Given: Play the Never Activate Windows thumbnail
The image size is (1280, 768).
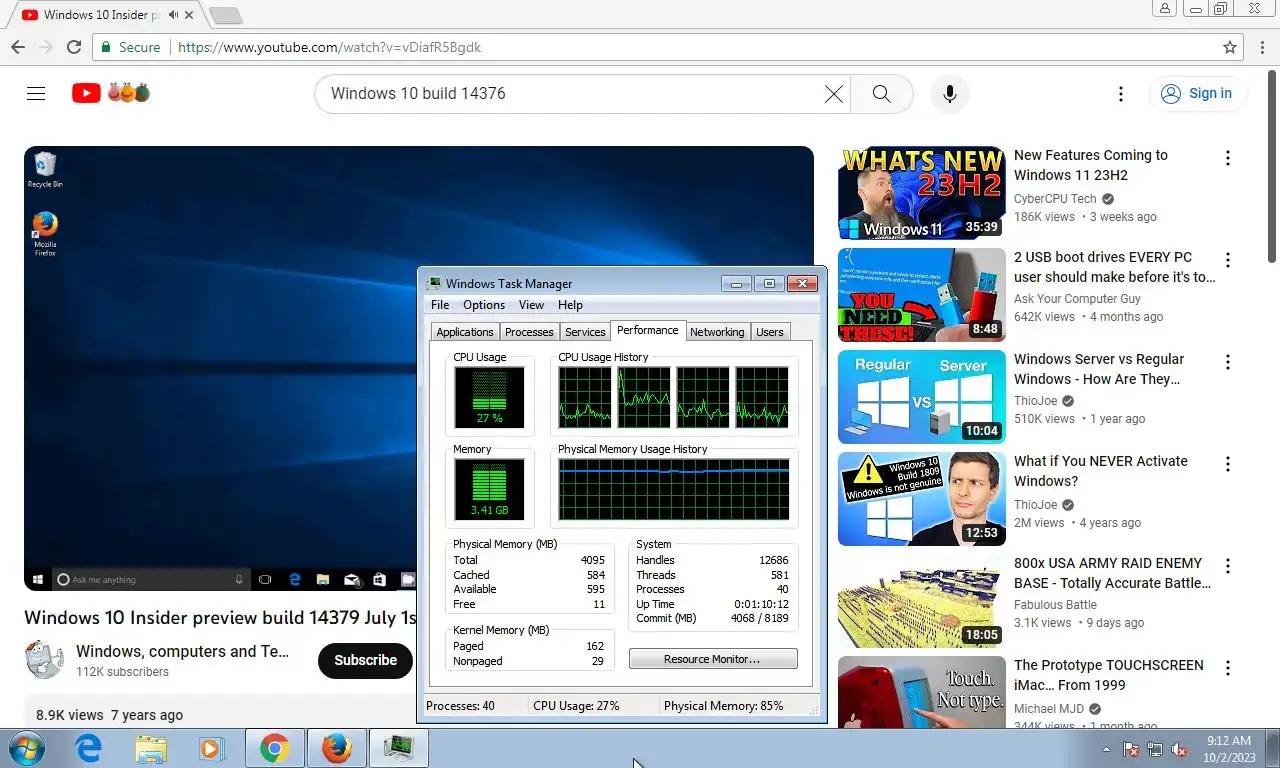Looking at the screenshot, I should click(x=922, y=499).
